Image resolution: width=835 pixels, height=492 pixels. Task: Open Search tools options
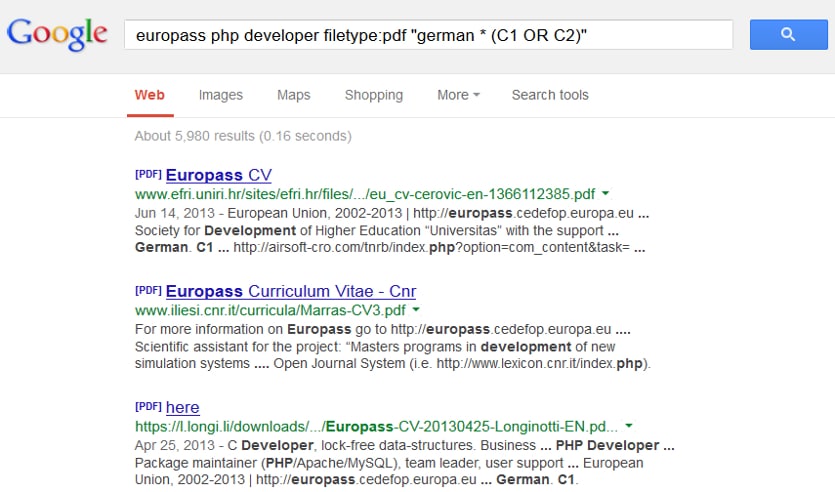tap(550, 95)
